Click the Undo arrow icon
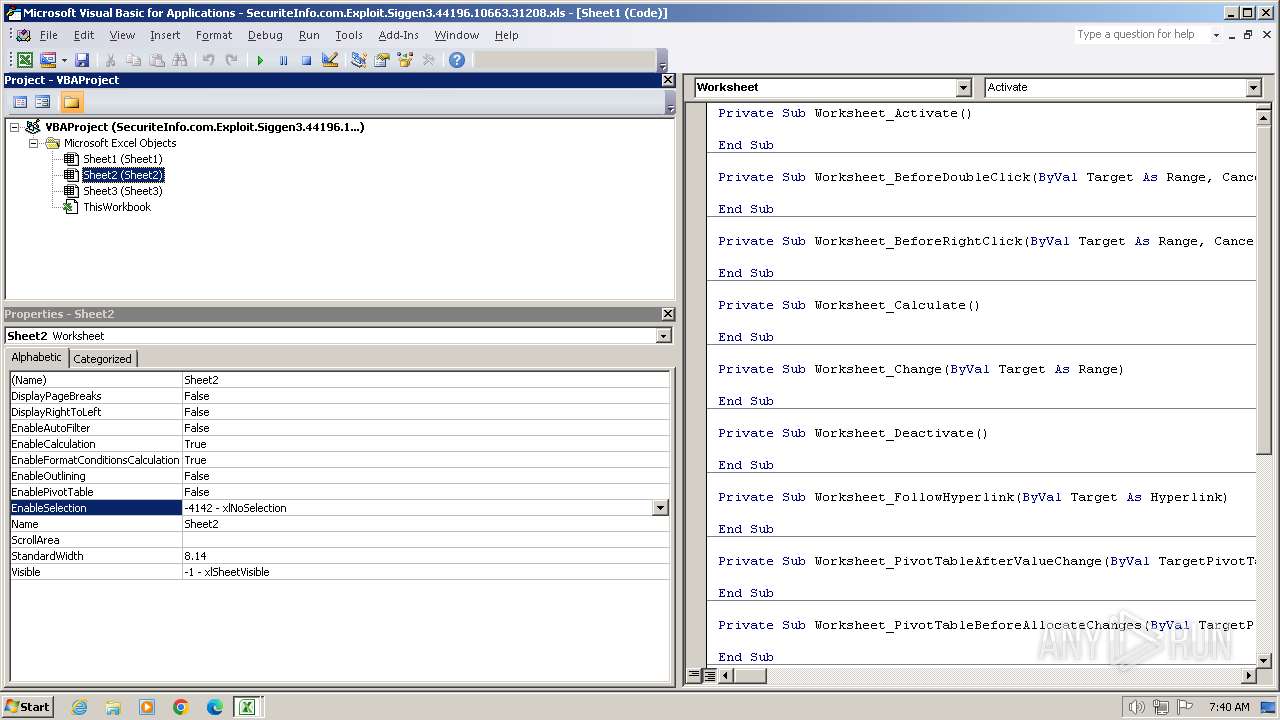Viewport: 1280px width, 720px height. pos(208,60)
